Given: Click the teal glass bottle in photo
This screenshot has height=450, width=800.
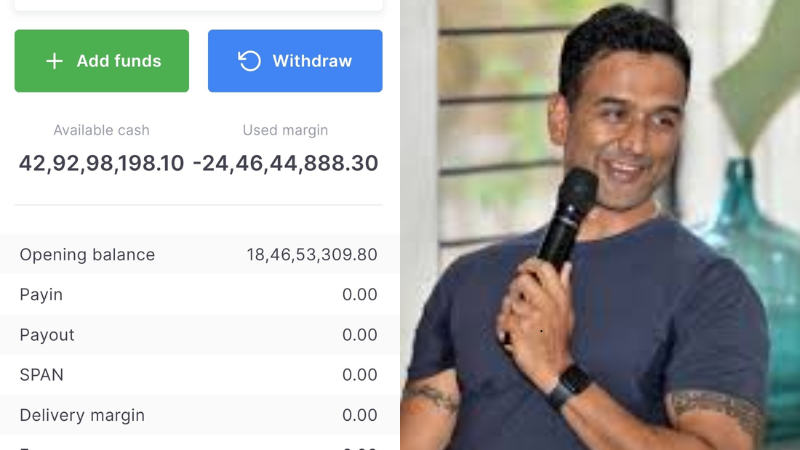Looking at the screenshot, I should 755,286.
